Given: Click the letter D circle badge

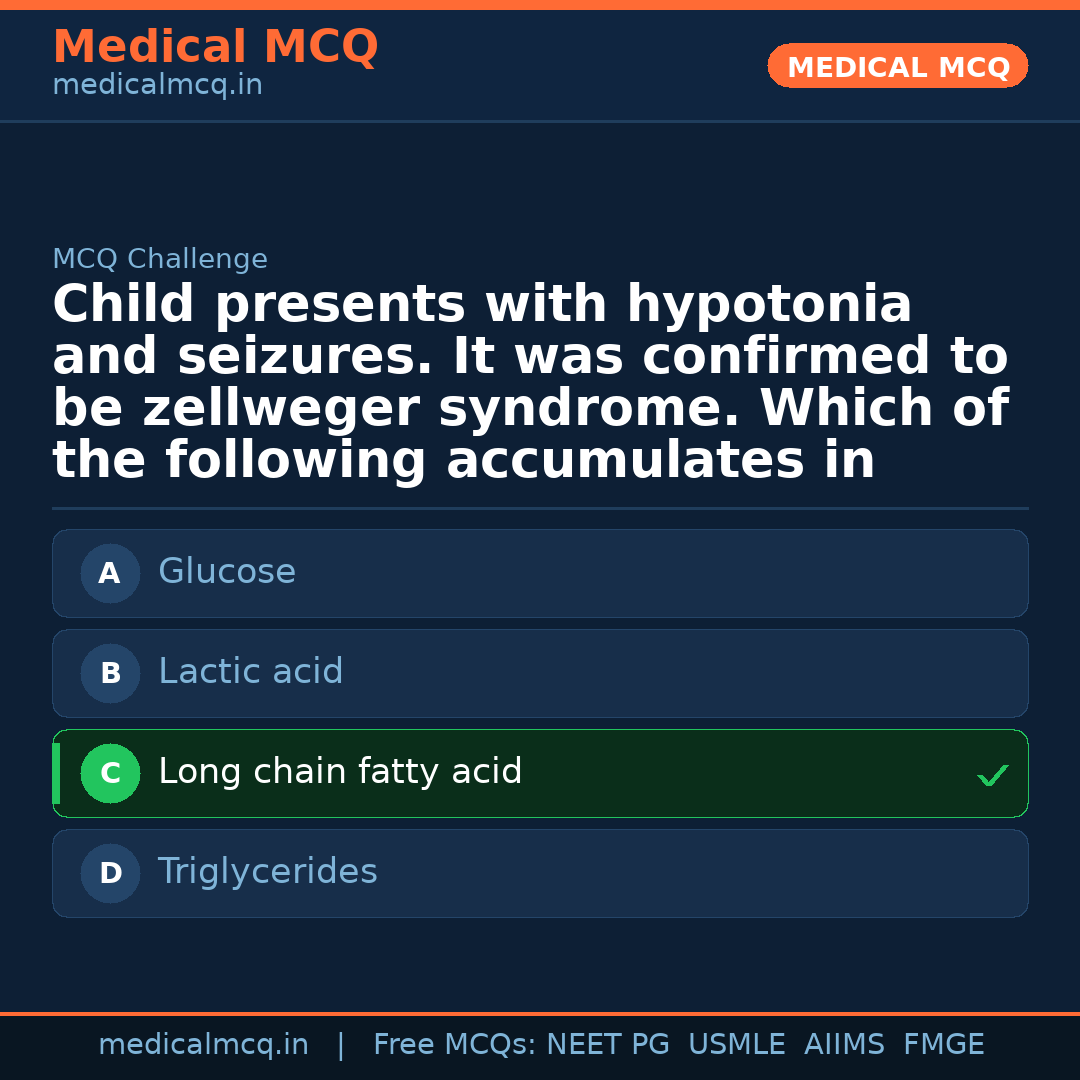Looking at the screenshot, I should tap(110, 873).
